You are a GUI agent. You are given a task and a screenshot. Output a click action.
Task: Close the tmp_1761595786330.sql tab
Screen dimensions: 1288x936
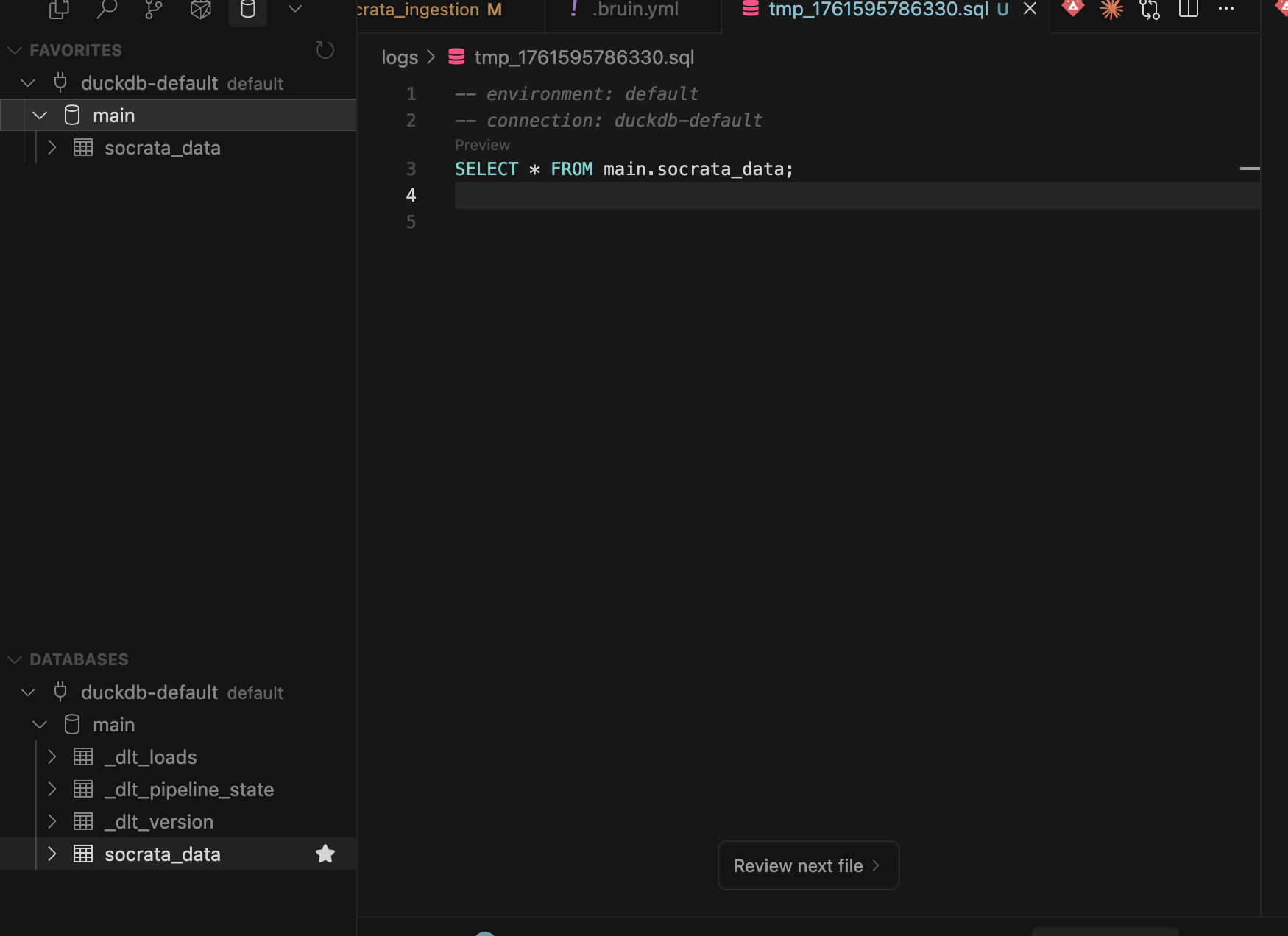point(1030,9)
